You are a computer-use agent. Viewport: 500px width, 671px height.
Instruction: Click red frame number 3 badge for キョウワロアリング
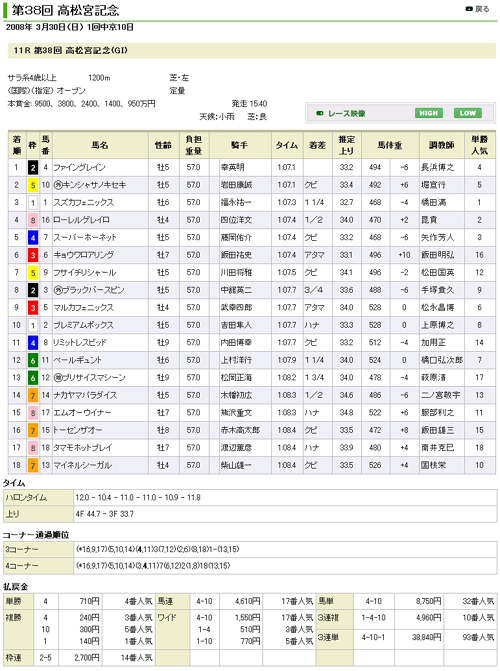point(33,255)
